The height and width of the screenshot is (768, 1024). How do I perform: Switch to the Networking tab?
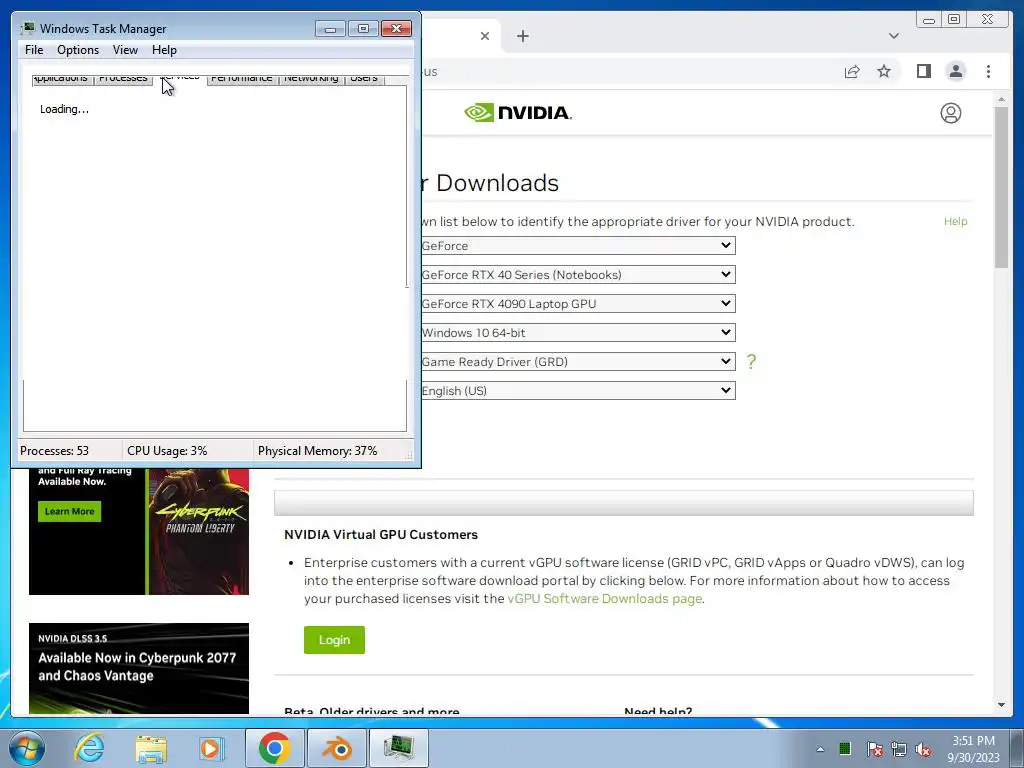[311, 79]
